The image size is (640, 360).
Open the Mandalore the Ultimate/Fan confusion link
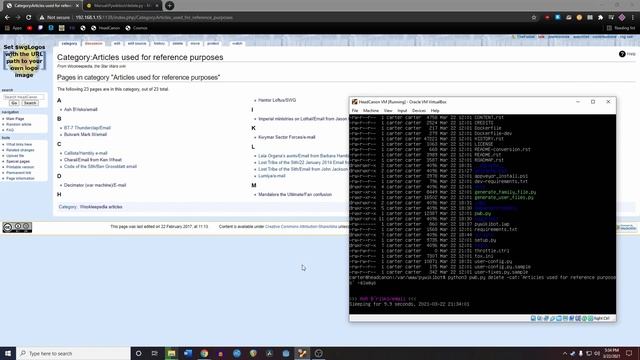click(x=295, y=194)
